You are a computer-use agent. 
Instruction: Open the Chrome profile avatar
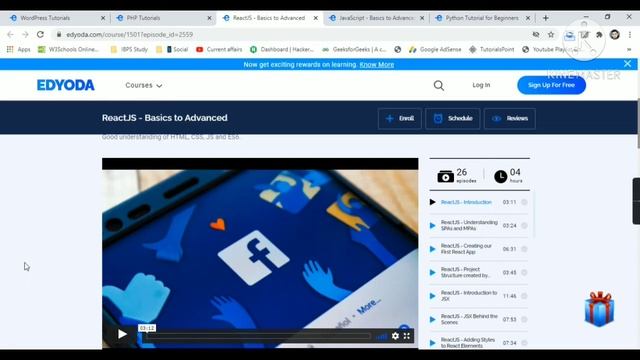615,35
